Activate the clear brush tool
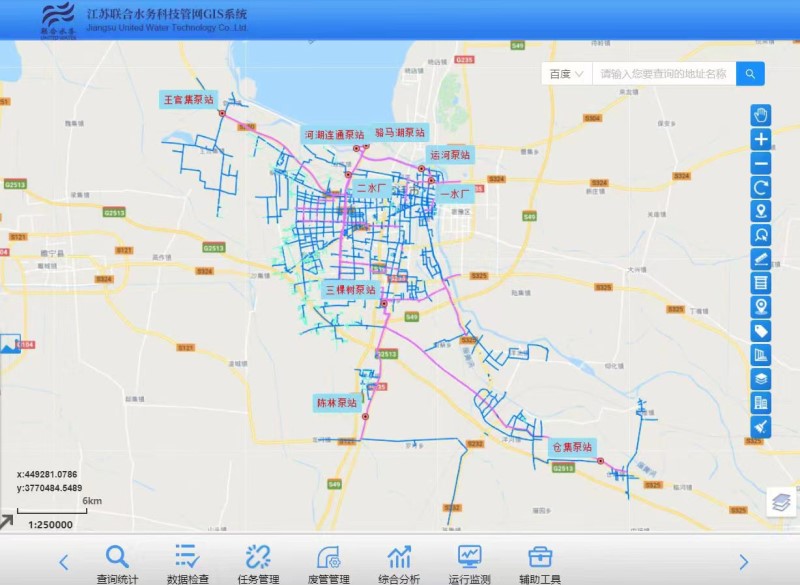 760,427
